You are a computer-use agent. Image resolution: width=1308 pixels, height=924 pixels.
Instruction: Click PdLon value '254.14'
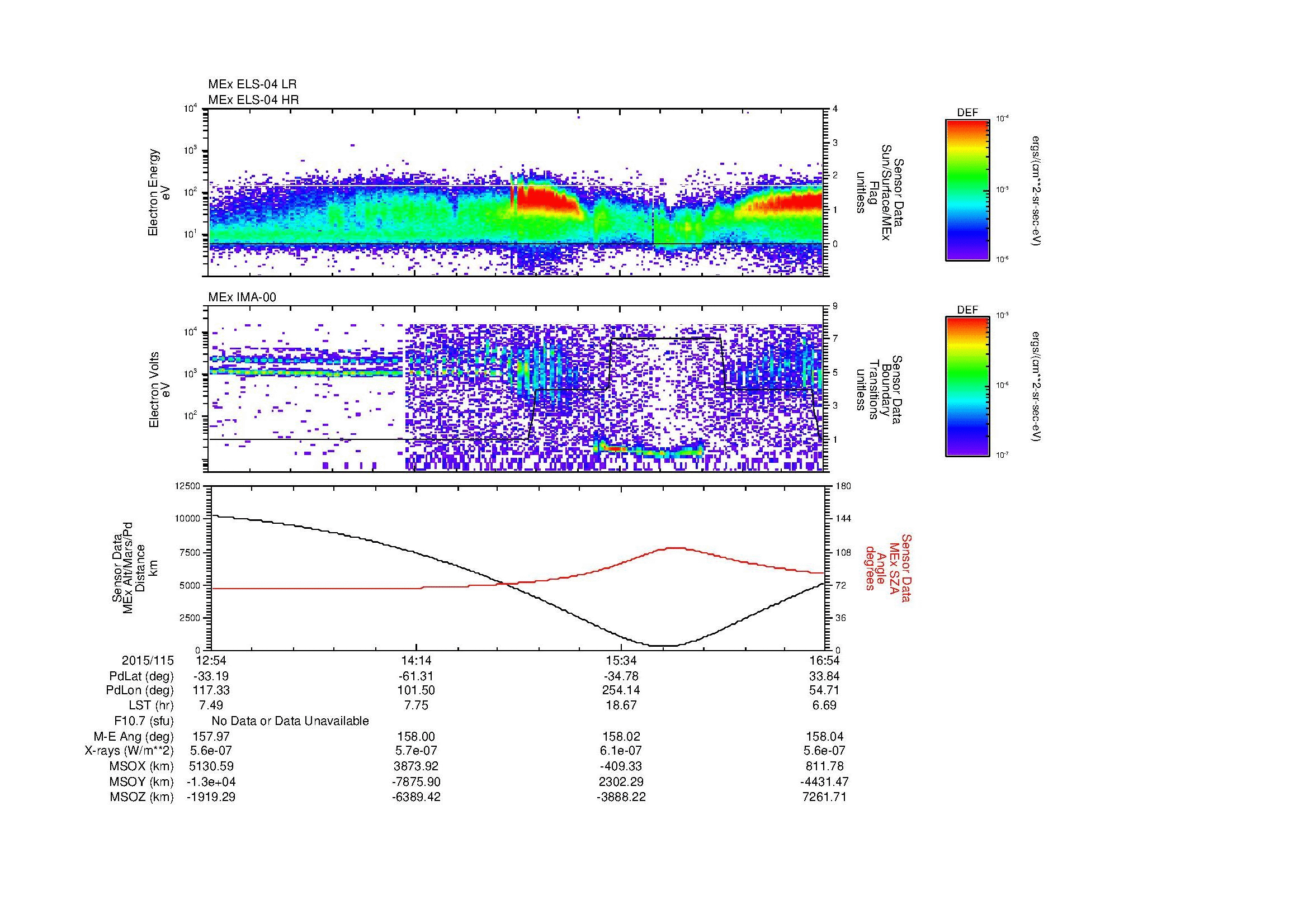[x=621, y=690]
